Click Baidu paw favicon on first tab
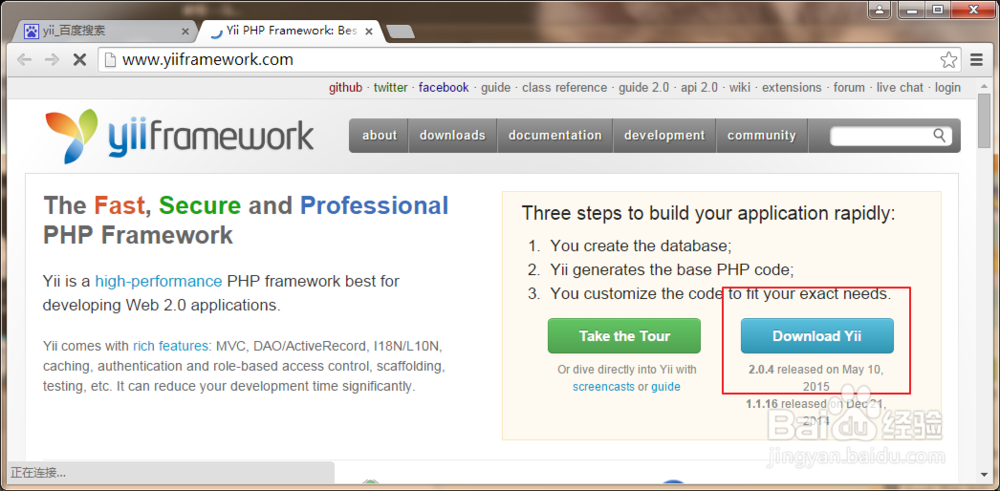This screenshot has width=1000, height=491. pos(31,31)
